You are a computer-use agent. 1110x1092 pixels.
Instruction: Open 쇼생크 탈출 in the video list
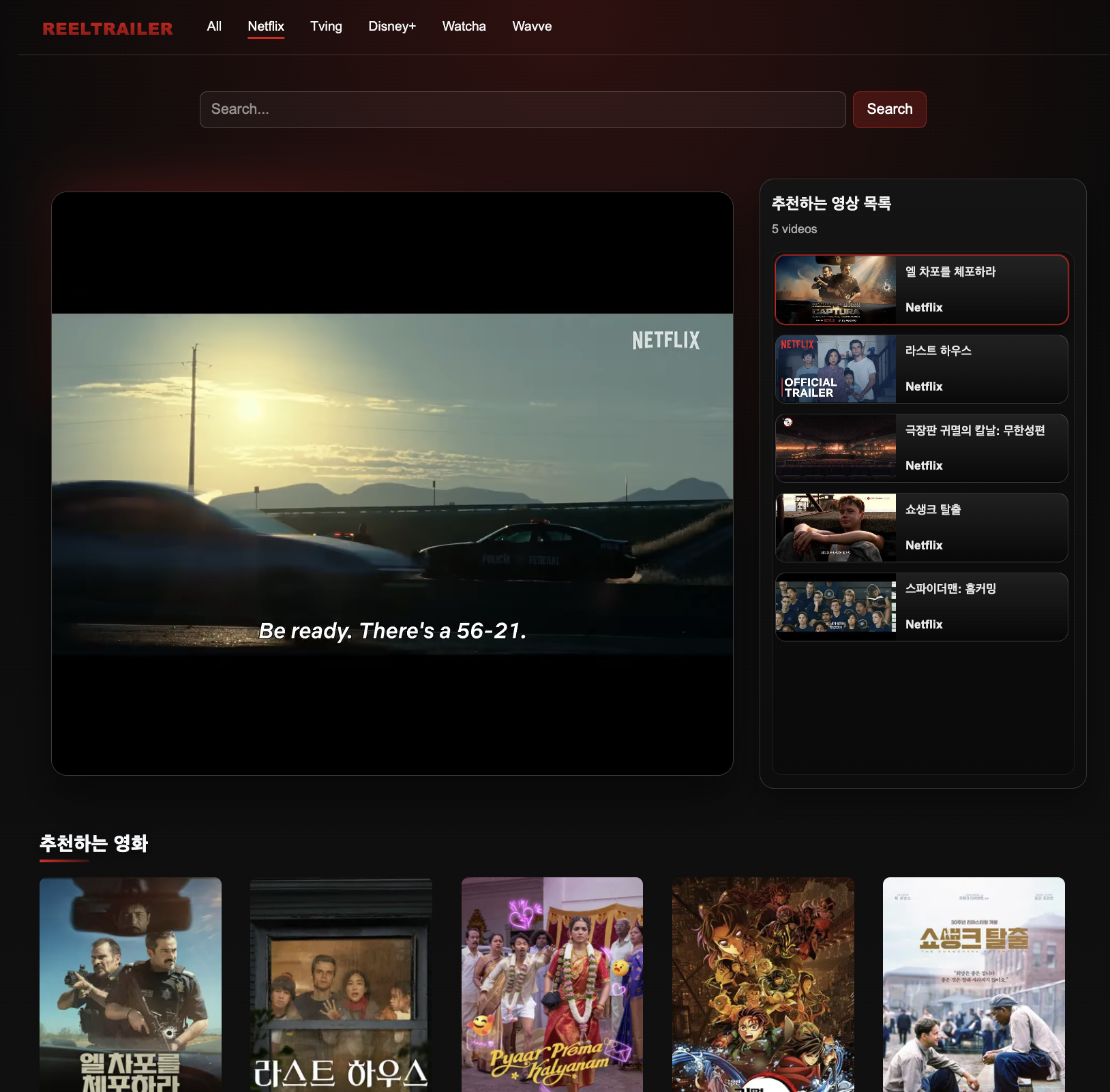tap(922, 528)
